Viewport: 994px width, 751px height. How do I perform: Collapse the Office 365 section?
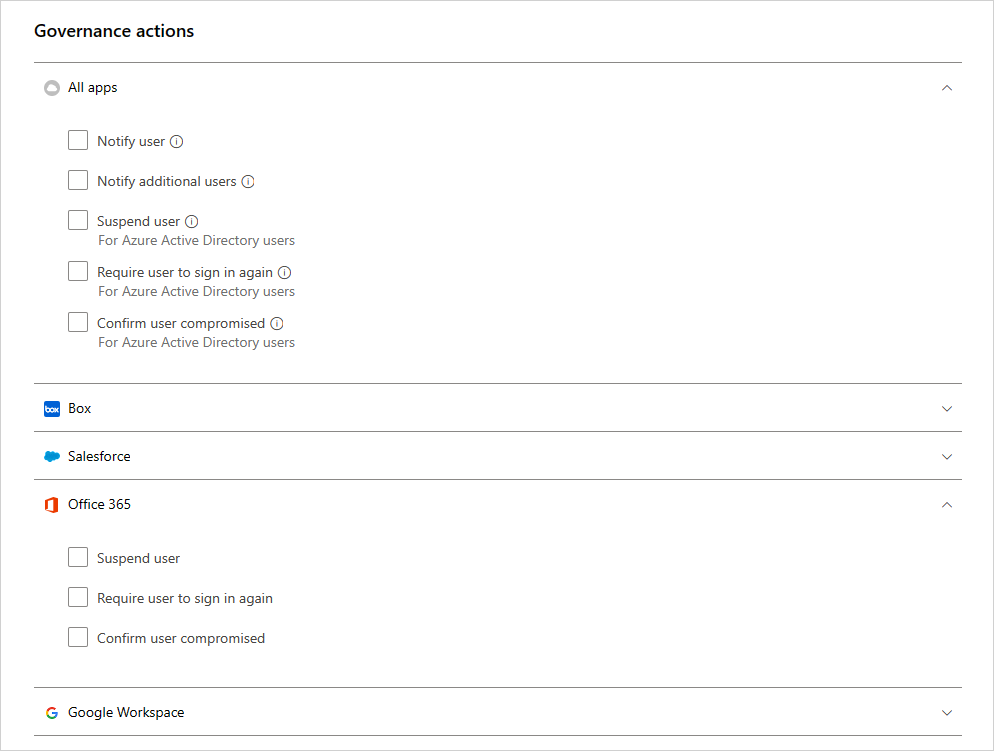(947, 504)
